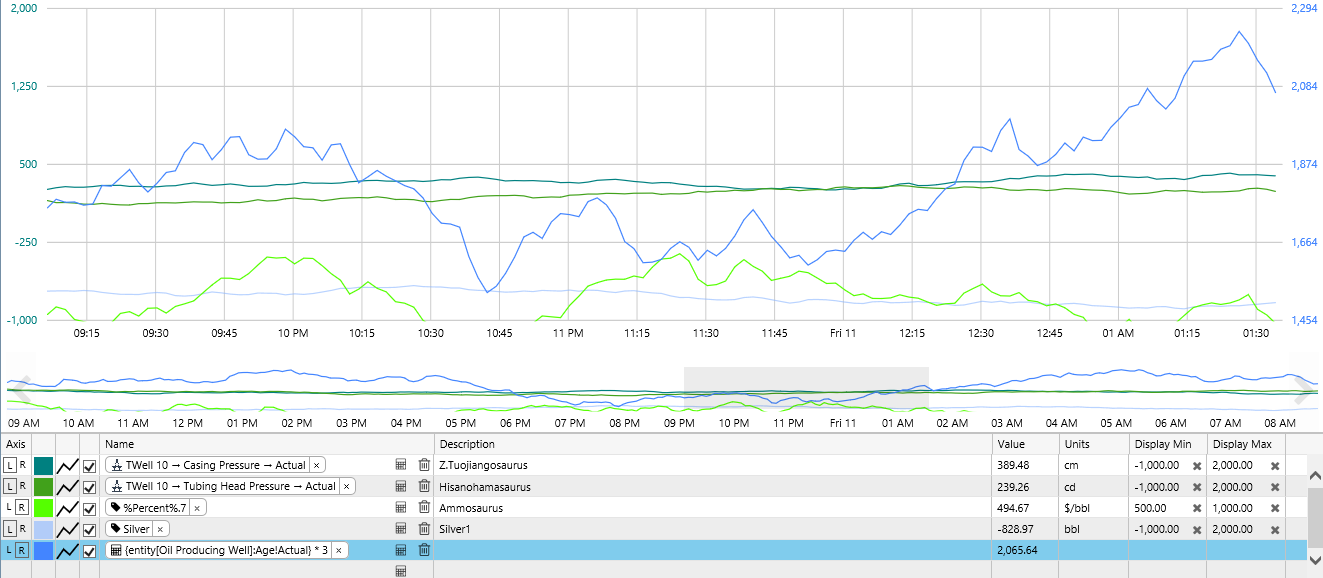The width and height of the screenshot is (1323, 578).
Task: Hide the Oil Producing Well Age trend
Action: (90, 550)
